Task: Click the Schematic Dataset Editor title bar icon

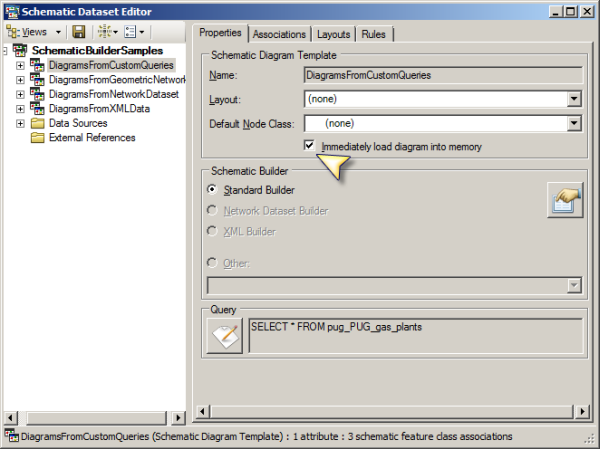Action: [12, 11]
